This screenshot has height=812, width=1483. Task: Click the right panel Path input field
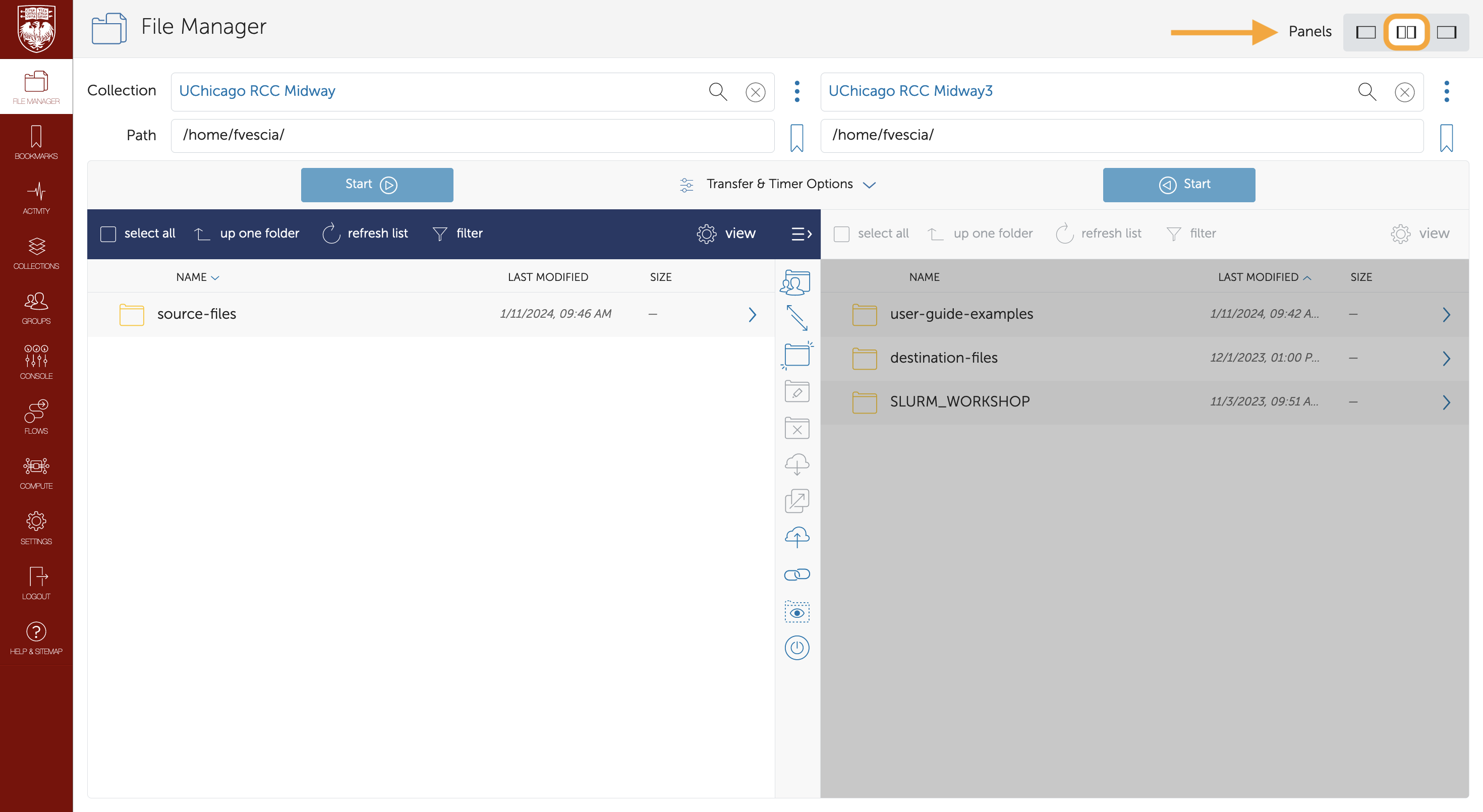[1121, 135]
